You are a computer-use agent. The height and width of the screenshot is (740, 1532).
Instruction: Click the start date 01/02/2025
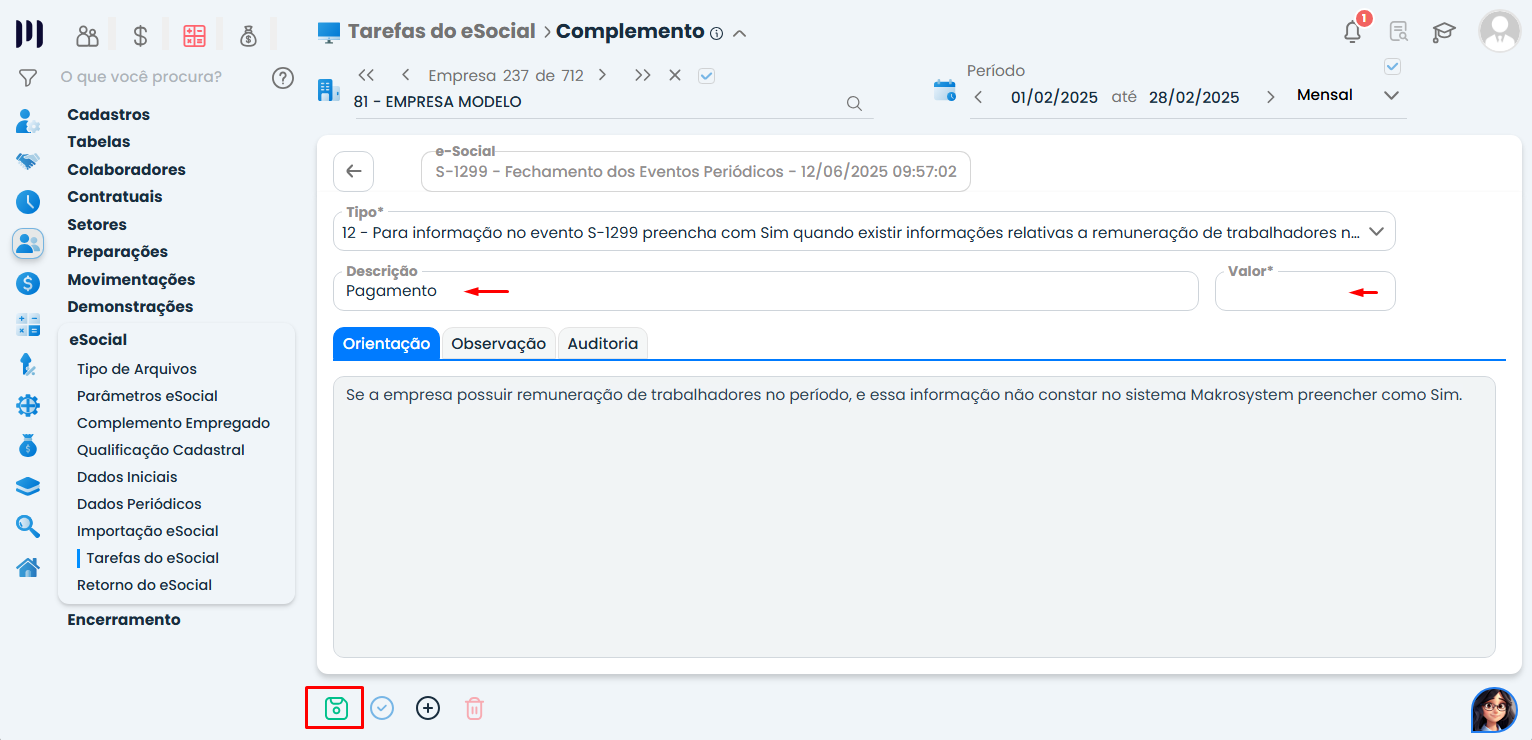point(1054,97)
